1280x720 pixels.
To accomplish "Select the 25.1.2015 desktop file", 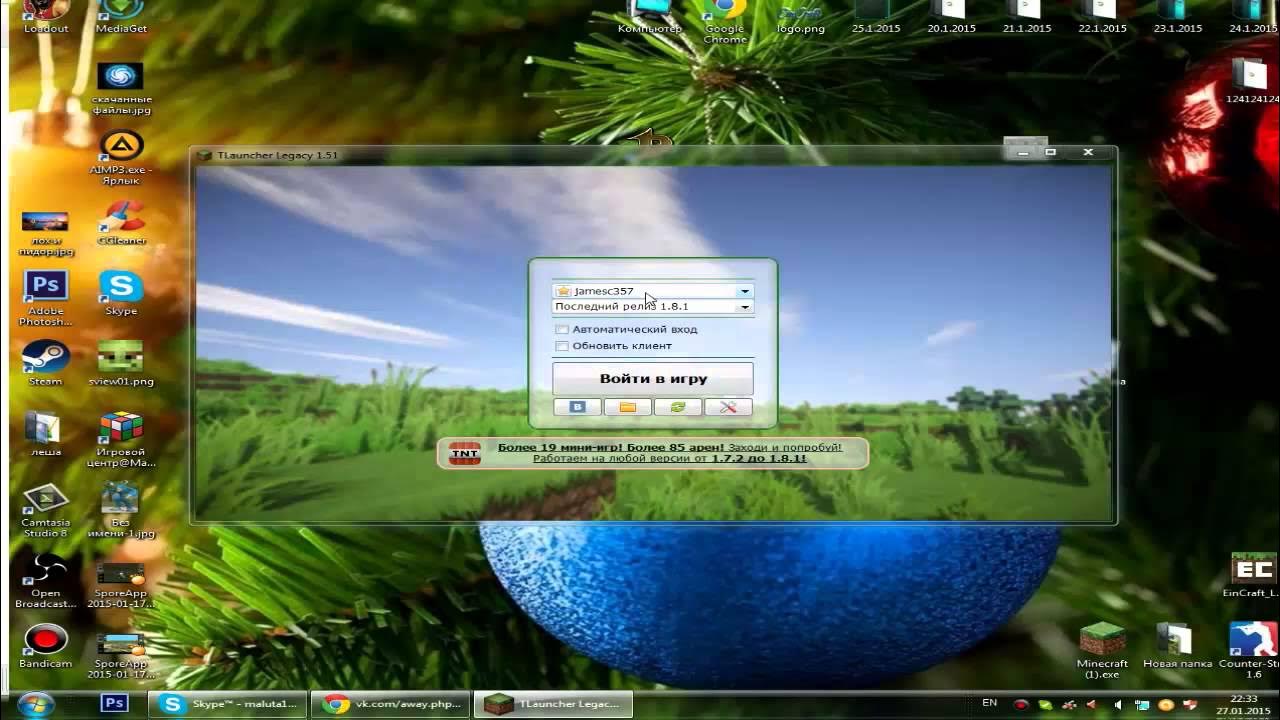I will [876, 17].
